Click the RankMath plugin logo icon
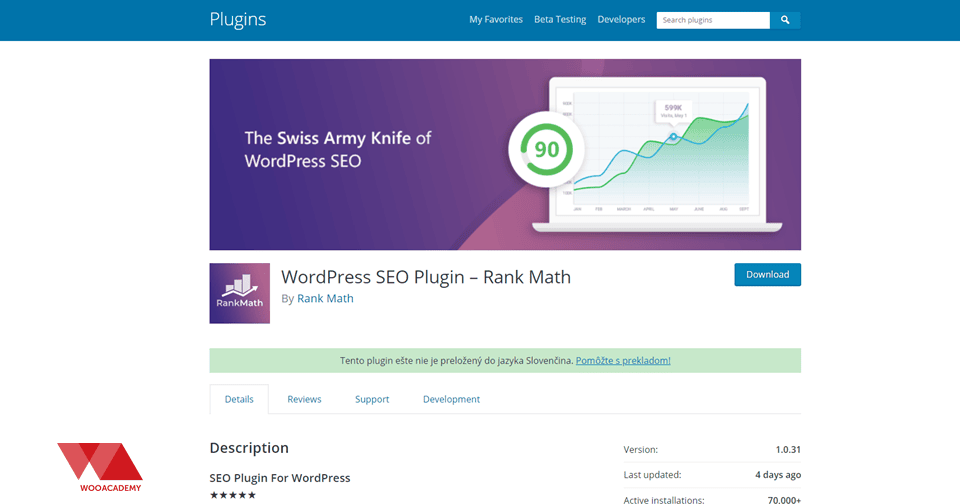 click(239, 293)
